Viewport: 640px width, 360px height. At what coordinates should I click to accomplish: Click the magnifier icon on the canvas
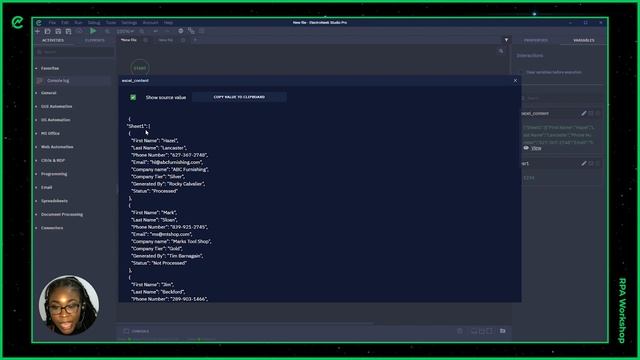[501, 51]
